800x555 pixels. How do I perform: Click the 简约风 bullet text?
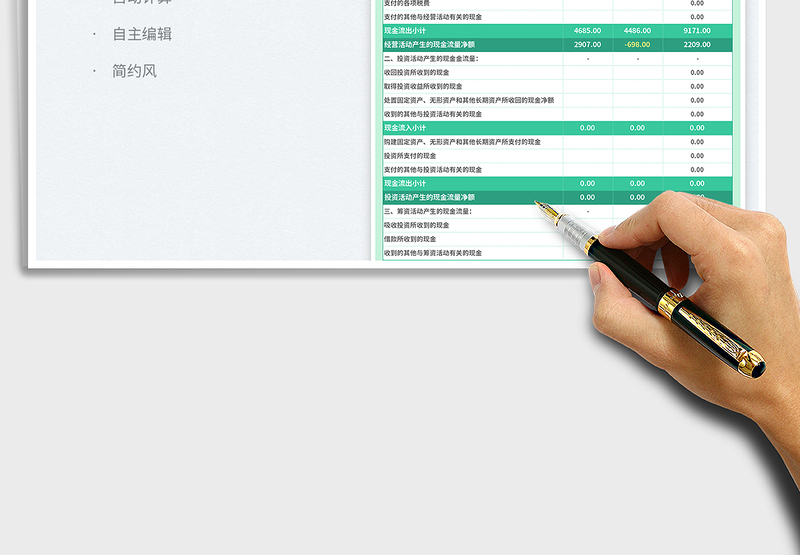134,71
